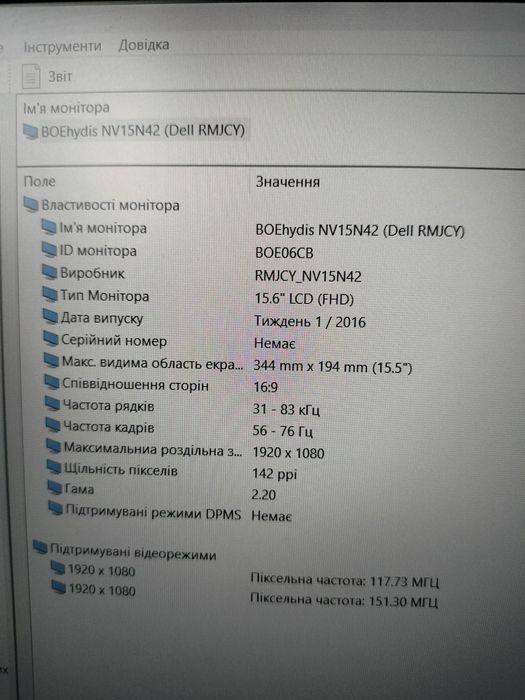The height and width of the screenshot is (700, 525).
Task: Click icon next to Щільність пікселів
Action: pyautogui.click(x=54, y=467)
